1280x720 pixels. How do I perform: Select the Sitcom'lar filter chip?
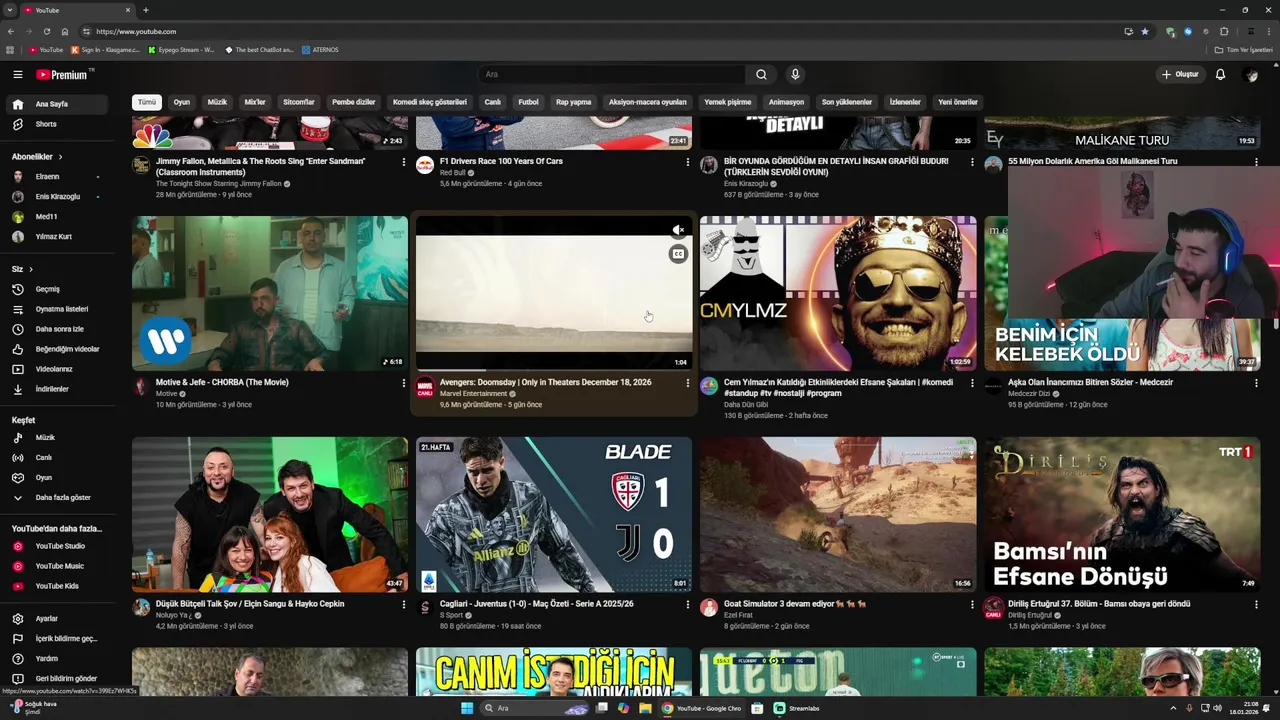click(299, 102)
